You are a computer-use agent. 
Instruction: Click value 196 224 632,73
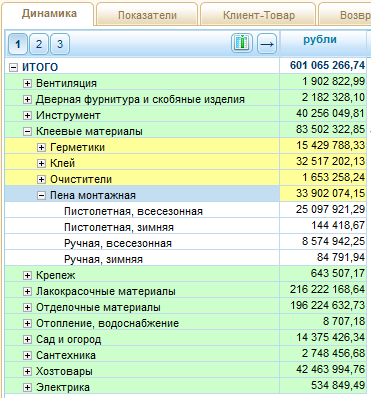(x=327, y=305)
